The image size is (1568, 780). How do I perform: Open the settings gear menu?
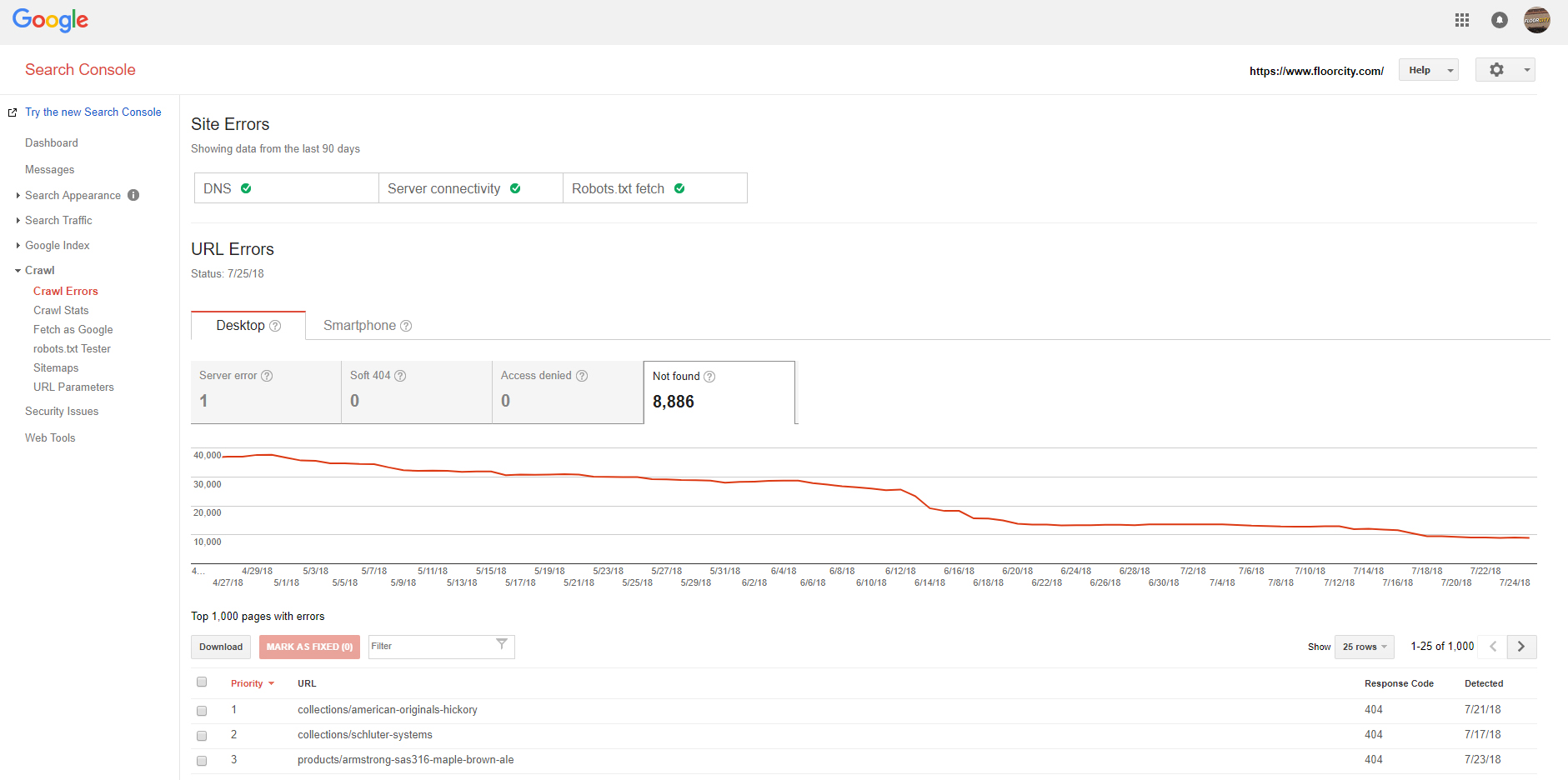(1505, 70)
